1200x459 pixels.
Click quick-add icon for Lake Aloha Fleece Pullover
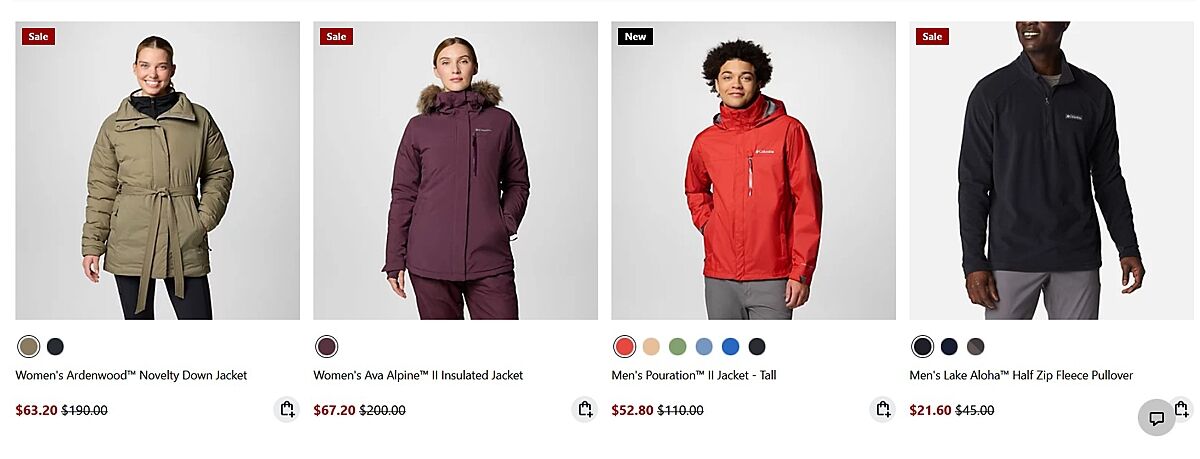coord(1181,409)
